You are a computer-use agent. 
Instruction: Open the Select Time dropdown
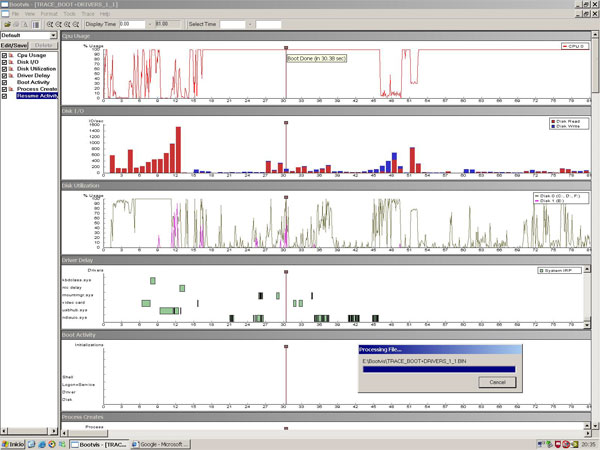coord(248,23)
